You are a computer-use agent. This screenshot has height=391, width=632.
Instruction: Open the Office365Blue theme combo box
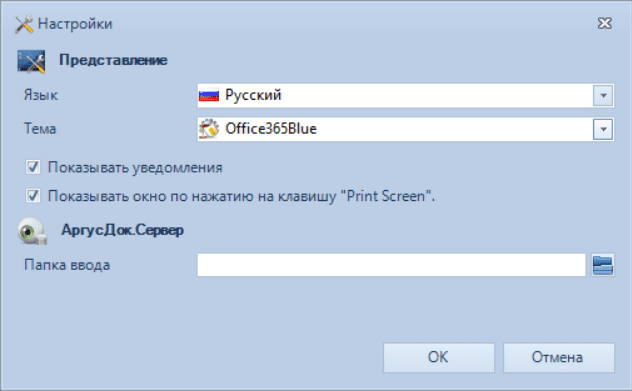coord(405,129)
